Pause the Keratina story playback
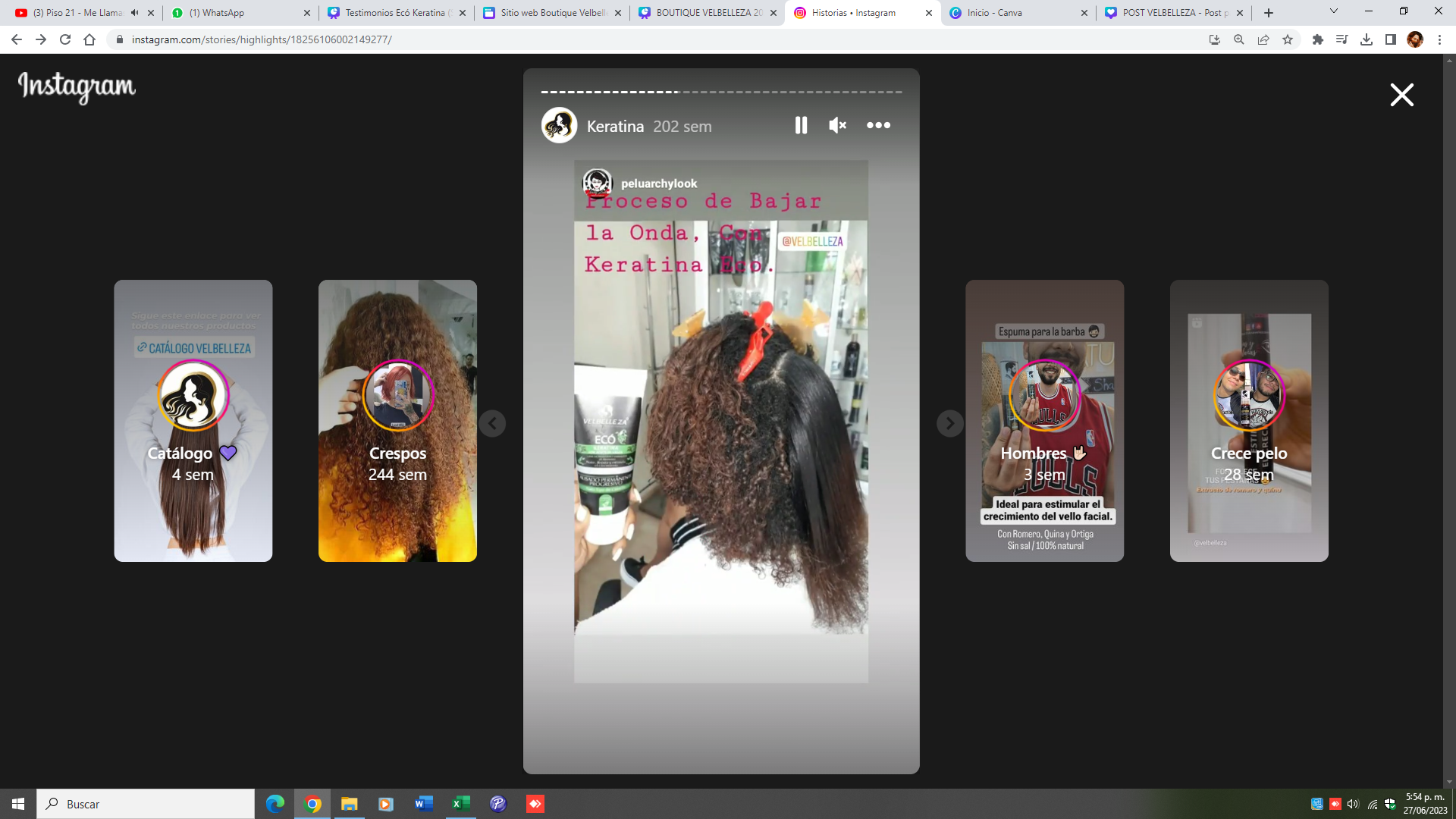The image size is (1456, 819). 801,125
